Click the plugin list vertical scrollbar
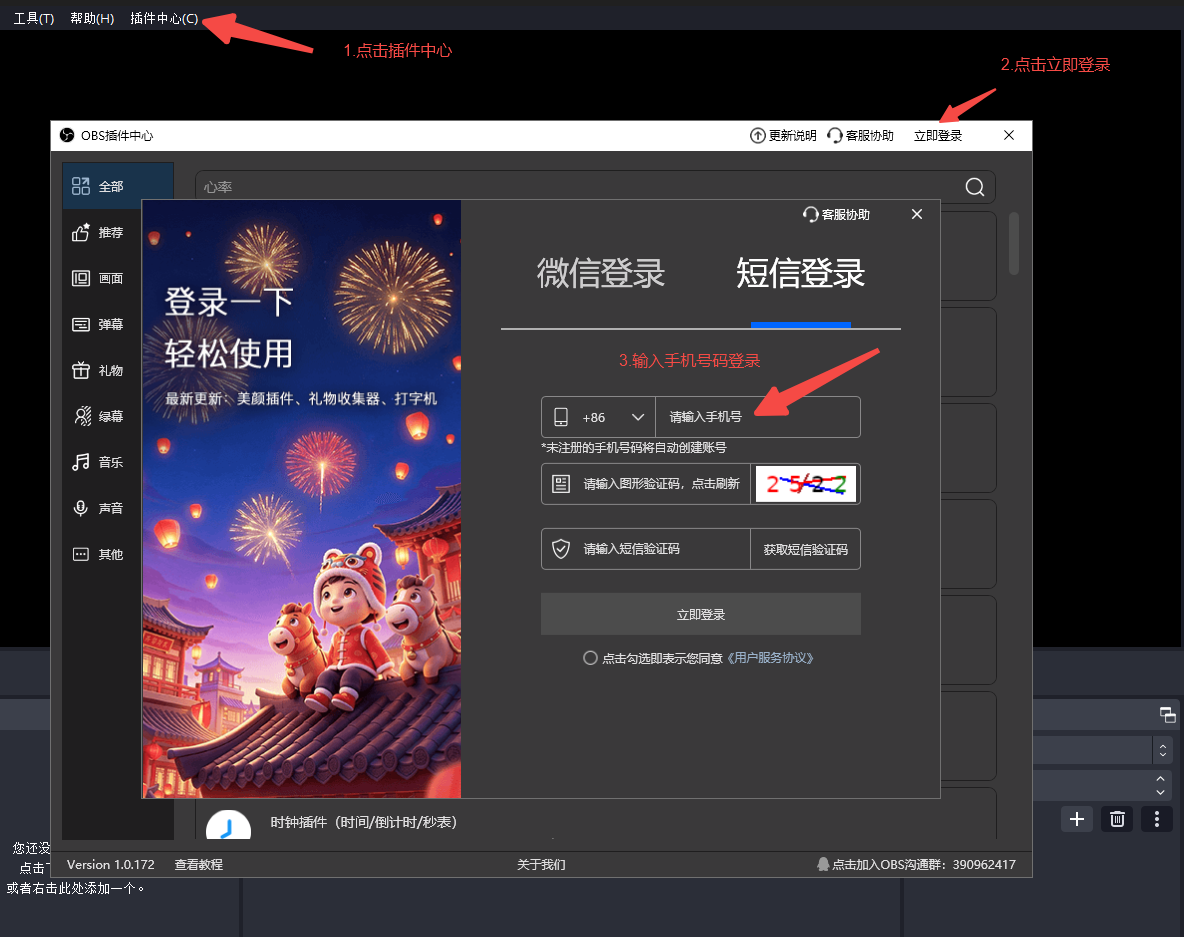Image resolution: width=1184 pixels, height=937 pixels. (x=1014, y=243)
